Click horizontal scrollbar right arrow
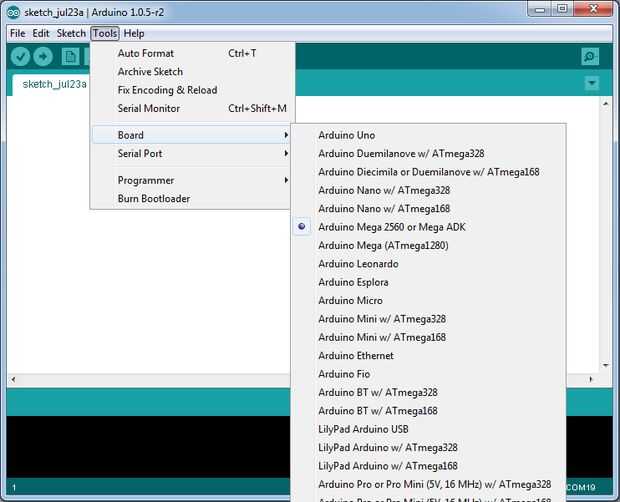 pos(591,379)
